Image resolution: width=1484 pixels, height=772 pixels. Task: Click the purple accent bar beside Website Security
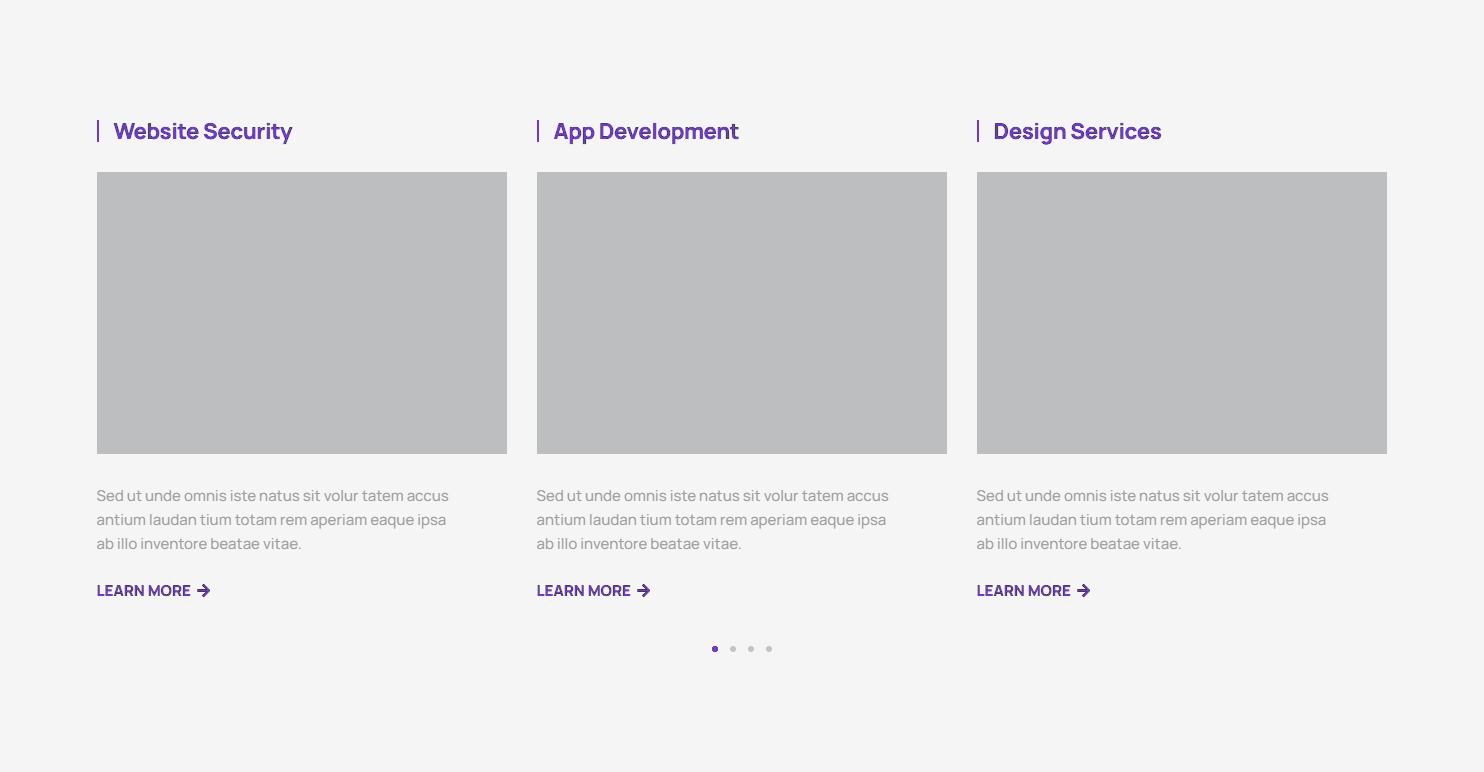tap(98, 131)
